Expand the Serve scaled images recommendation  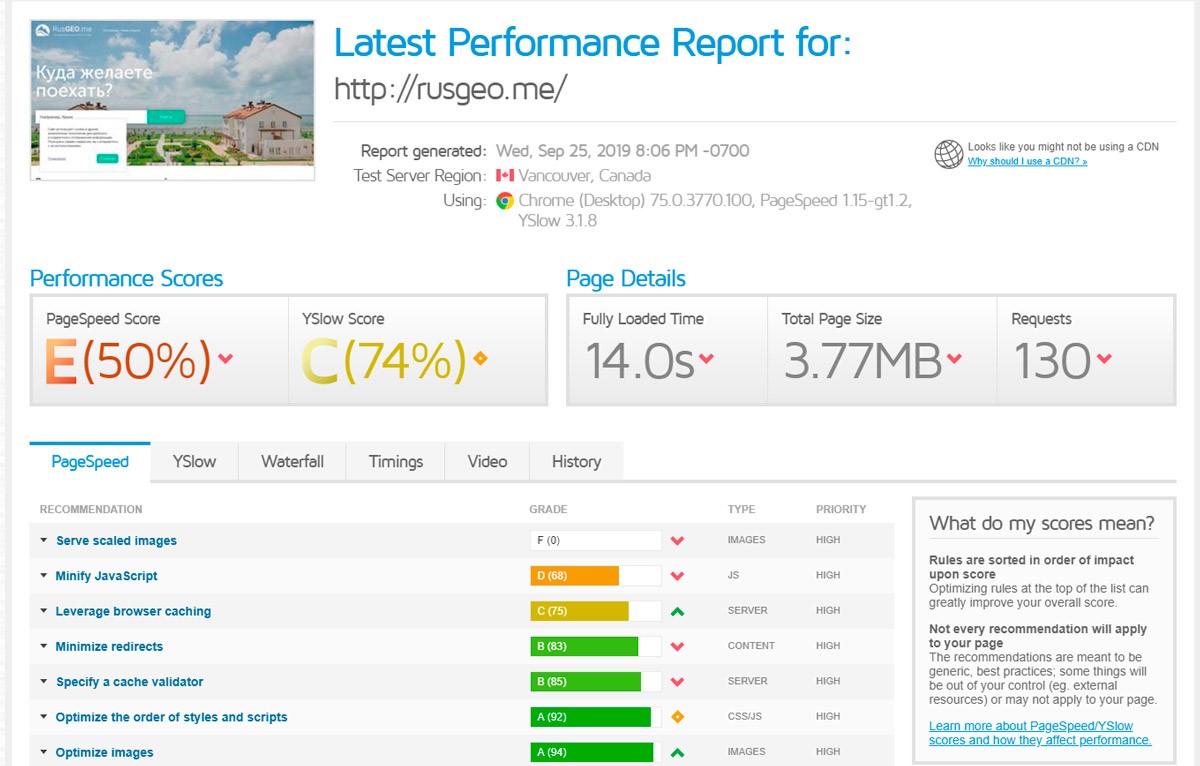pos(116,541)
